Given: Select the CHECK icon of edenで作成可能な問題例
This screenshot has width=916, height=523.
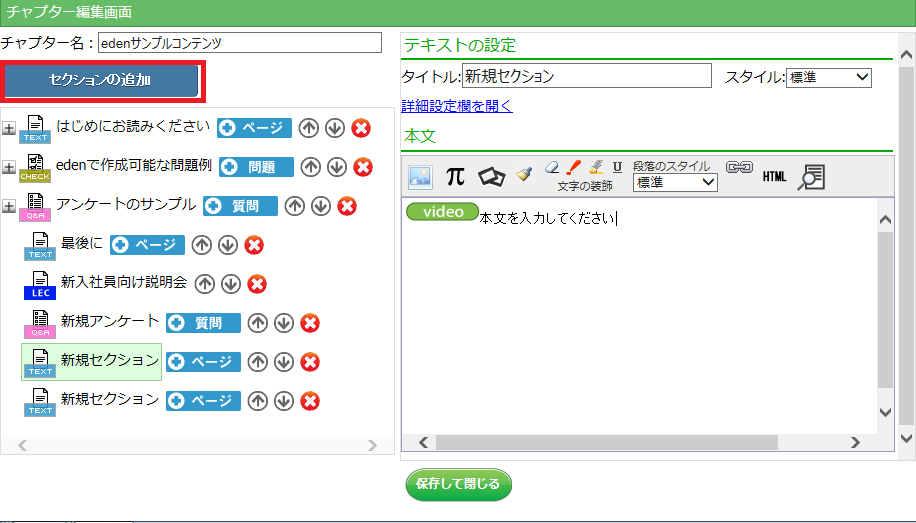Looking at the screenshot, I should coord(35,168).
